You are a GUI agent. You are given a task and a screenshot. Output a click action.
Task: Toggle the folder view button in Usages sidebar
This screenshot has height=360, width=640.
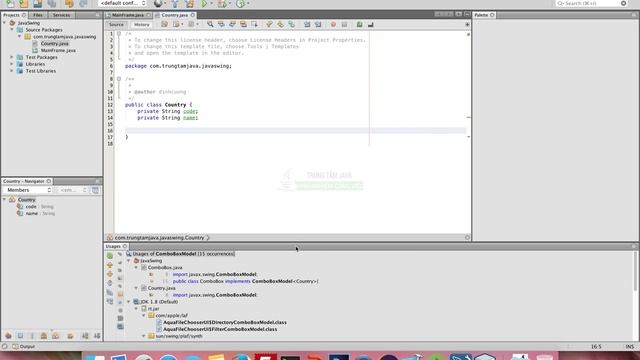120,294
